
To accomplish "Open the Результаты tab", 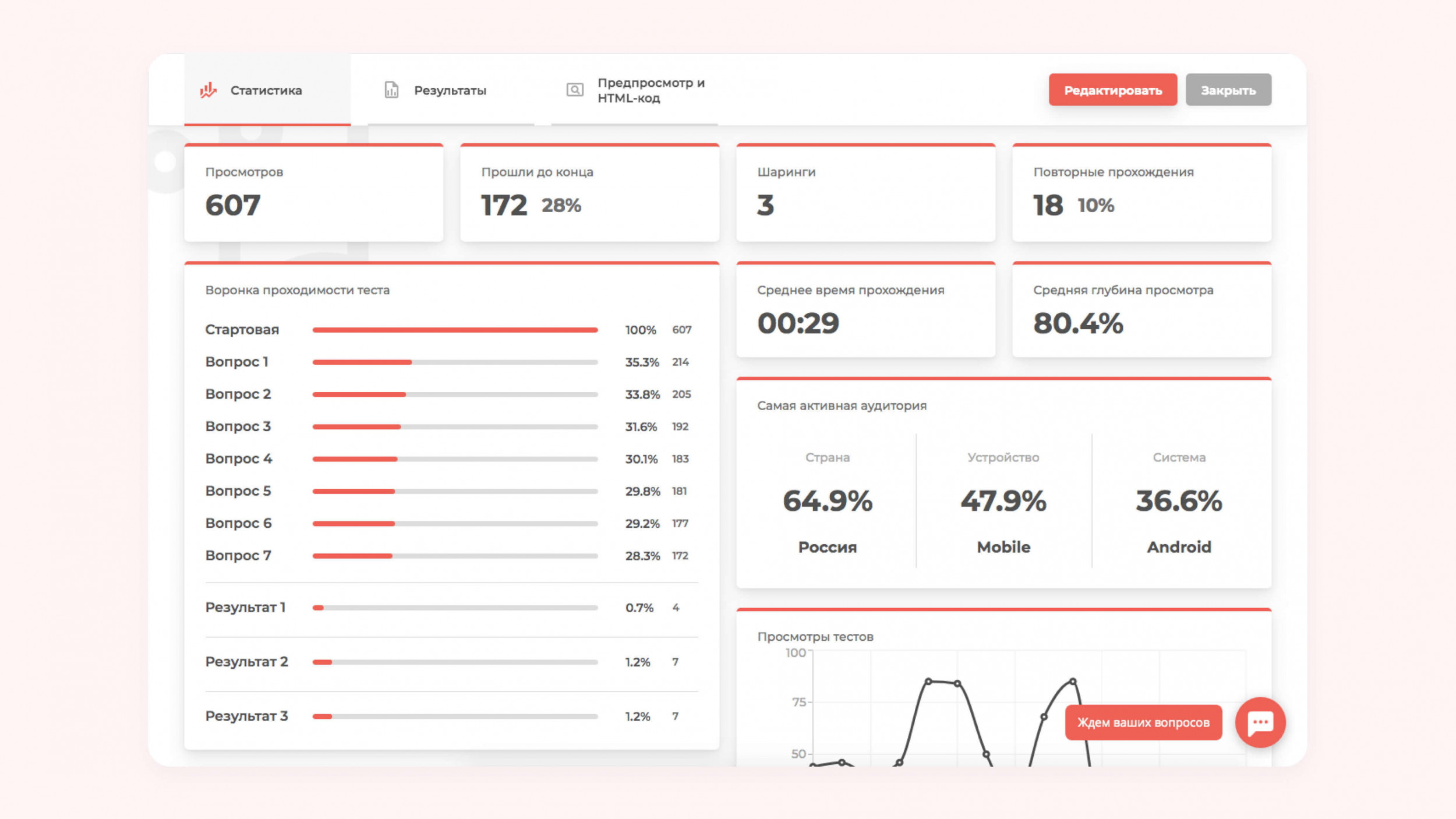I will (450, 90).
